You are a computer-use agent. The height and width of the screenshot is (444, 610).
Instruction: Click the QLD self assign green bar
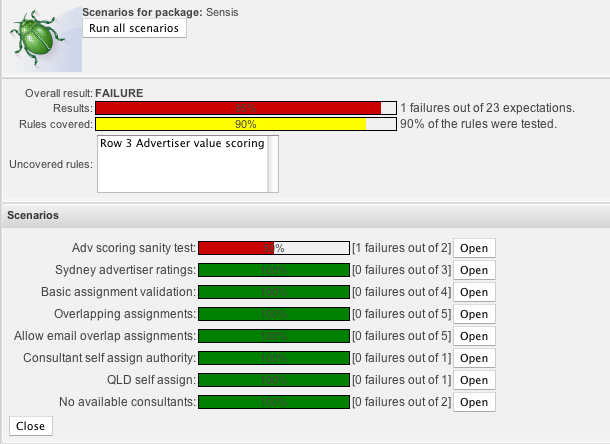tap(274, 380)
